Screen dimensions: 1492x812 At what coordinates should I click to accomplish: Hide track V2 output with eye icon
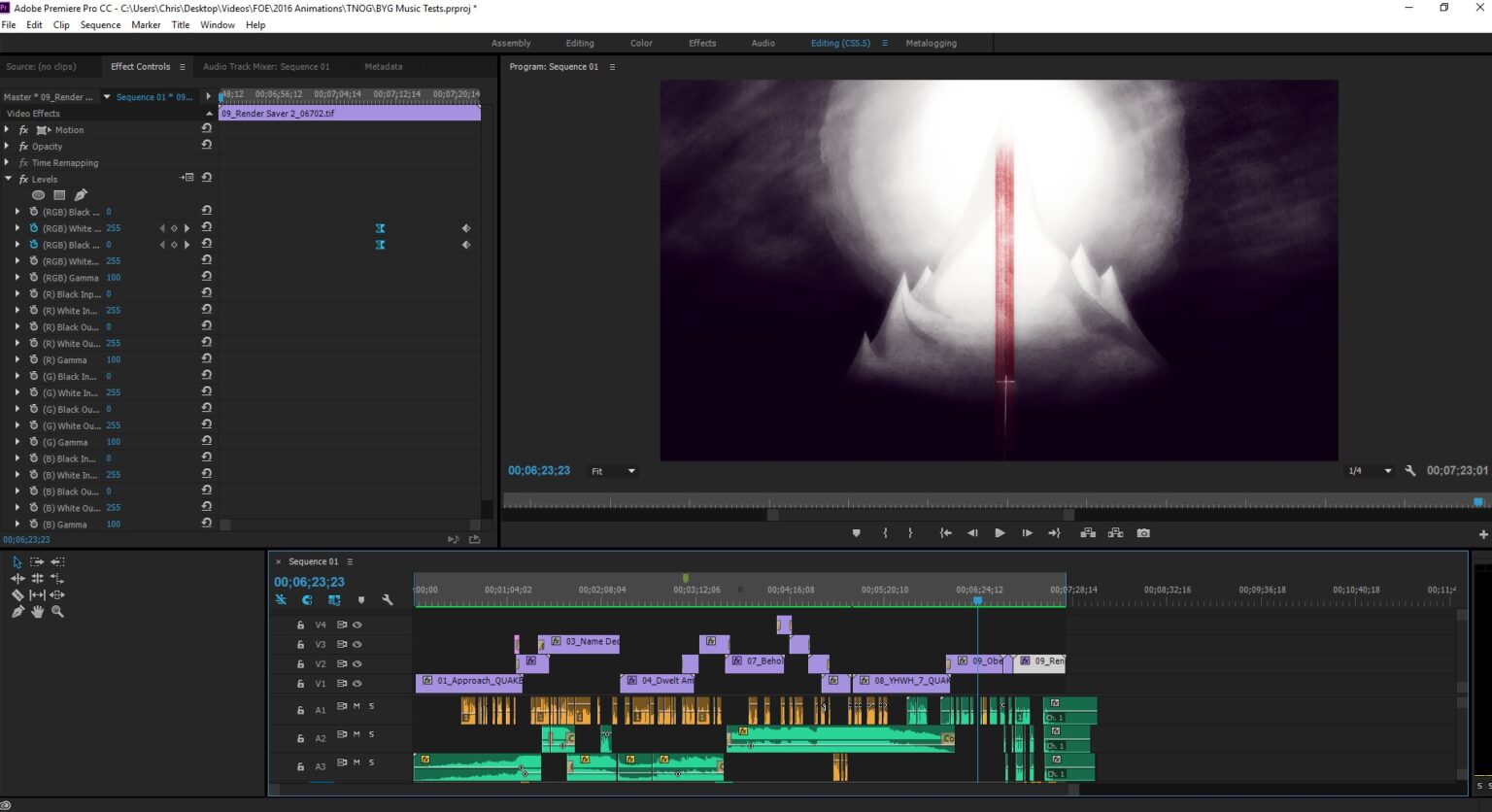pos(357,663)
